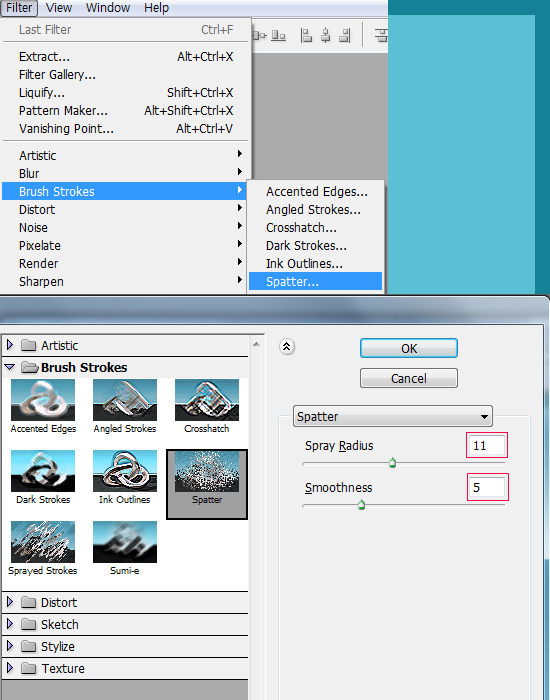The image size is (550, 700).
Task: Select the Ink Outlines filter thumbnail
Action: (x=125, y=471)
